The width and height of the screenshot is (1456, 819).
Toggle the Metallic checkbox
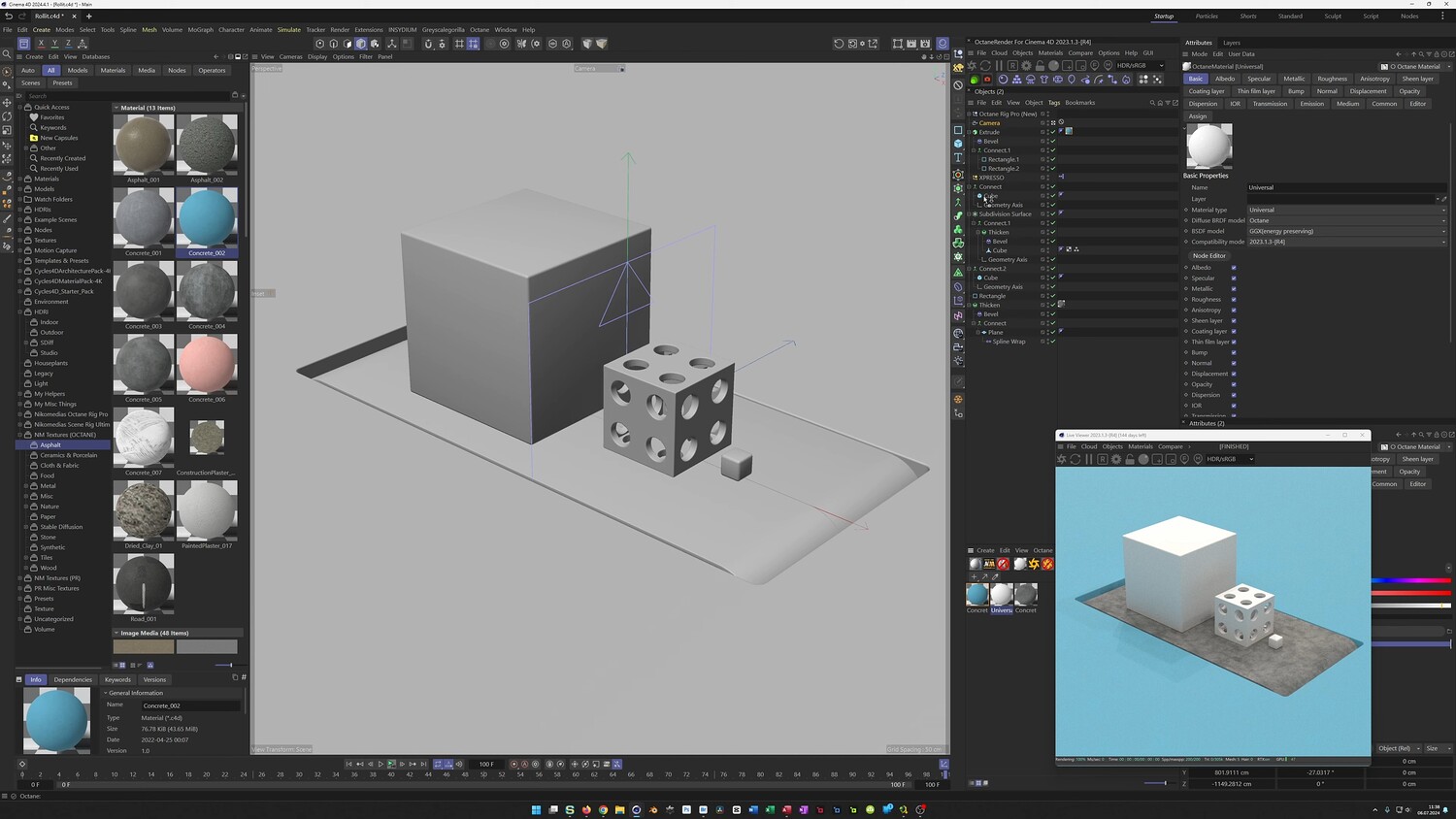click(1234, 288)
